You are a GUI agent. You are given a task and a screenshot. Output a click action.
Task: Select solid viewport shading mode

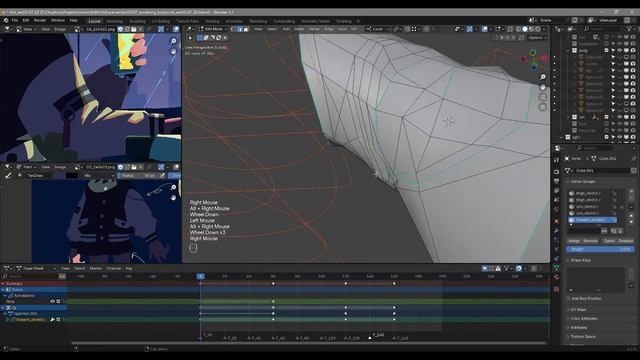[x=525, y=29]
